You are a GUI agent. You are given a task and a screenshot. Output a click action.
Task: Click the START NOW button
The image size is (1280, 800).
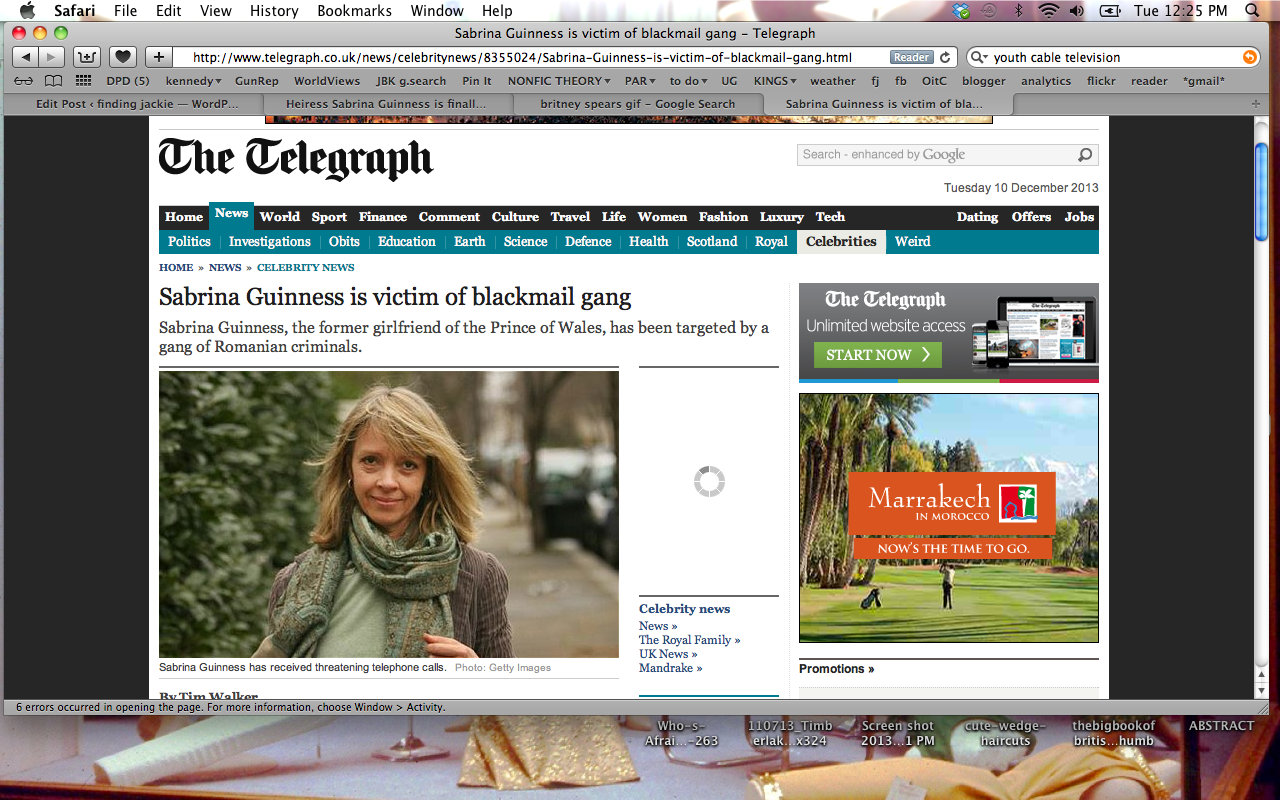click(877, 355)
